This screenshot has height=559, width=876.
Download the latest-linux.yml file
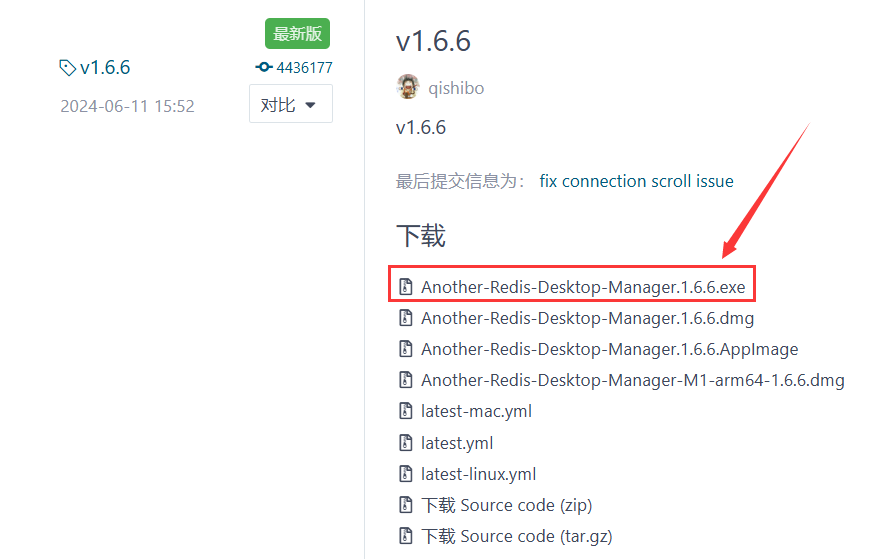[x=479, y=475]
